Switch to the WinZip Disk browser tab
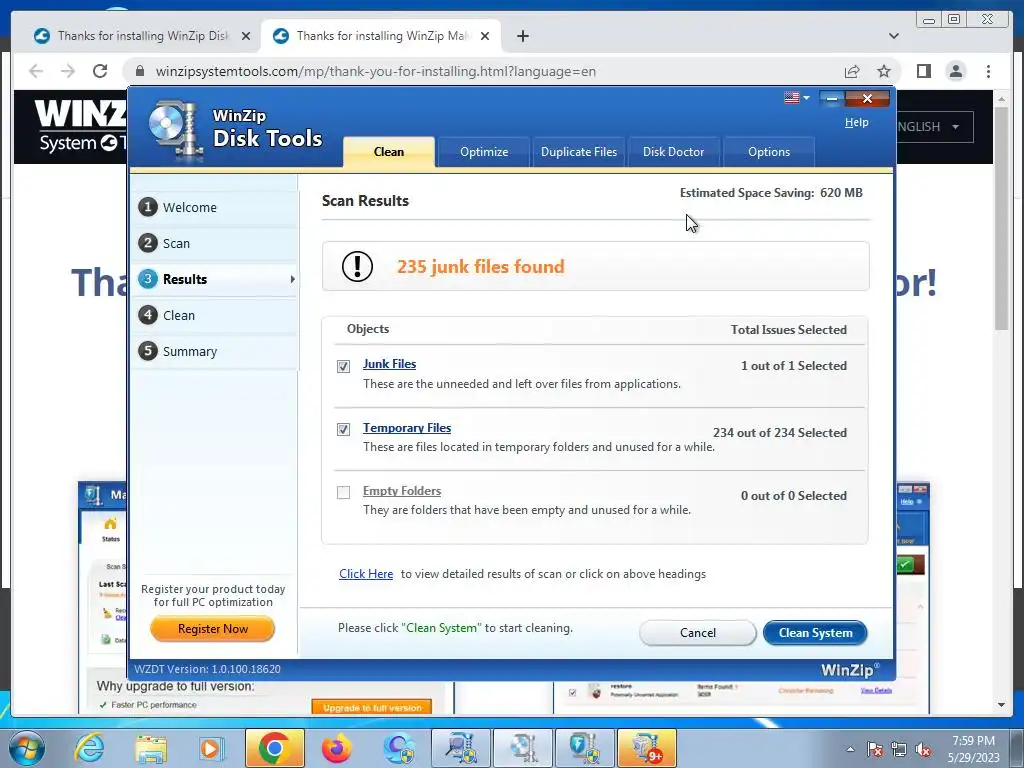The width and height of the screenshot is (1024, 768). click(142, 36)
